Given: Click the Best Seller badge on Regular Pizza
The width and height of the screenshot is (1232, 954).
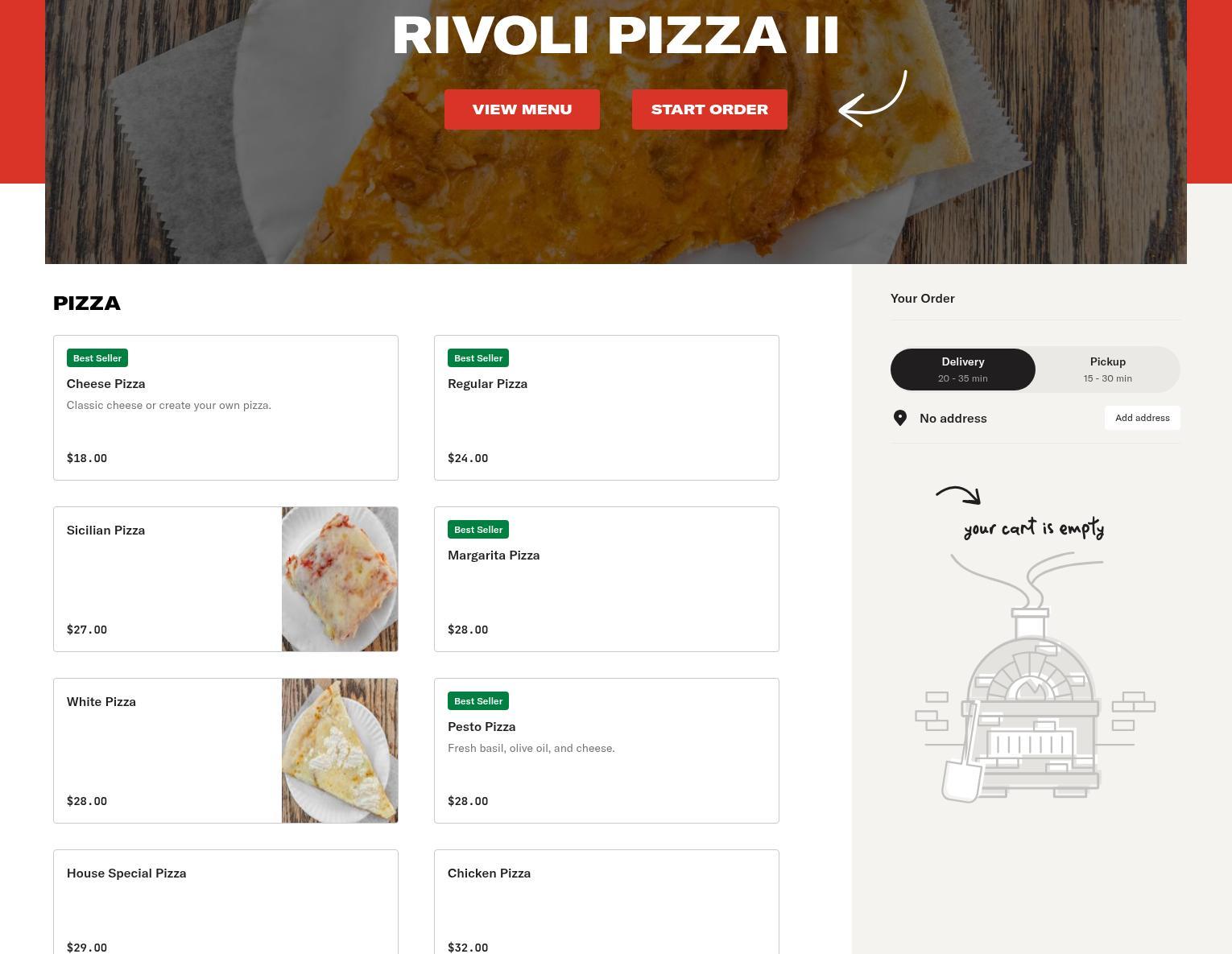Looking at the screenshot, I should pos(478,358).
